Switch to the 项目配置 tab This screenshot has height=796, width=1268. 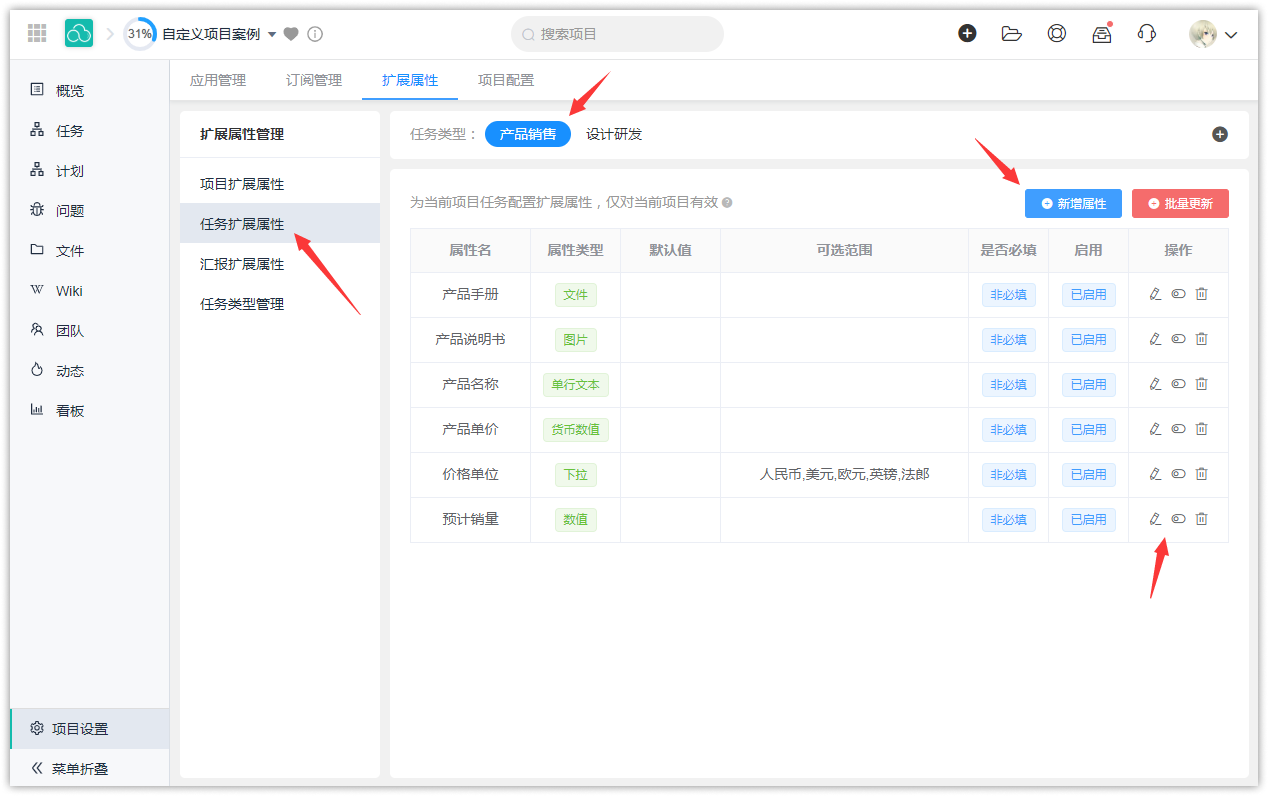[506, 80]
